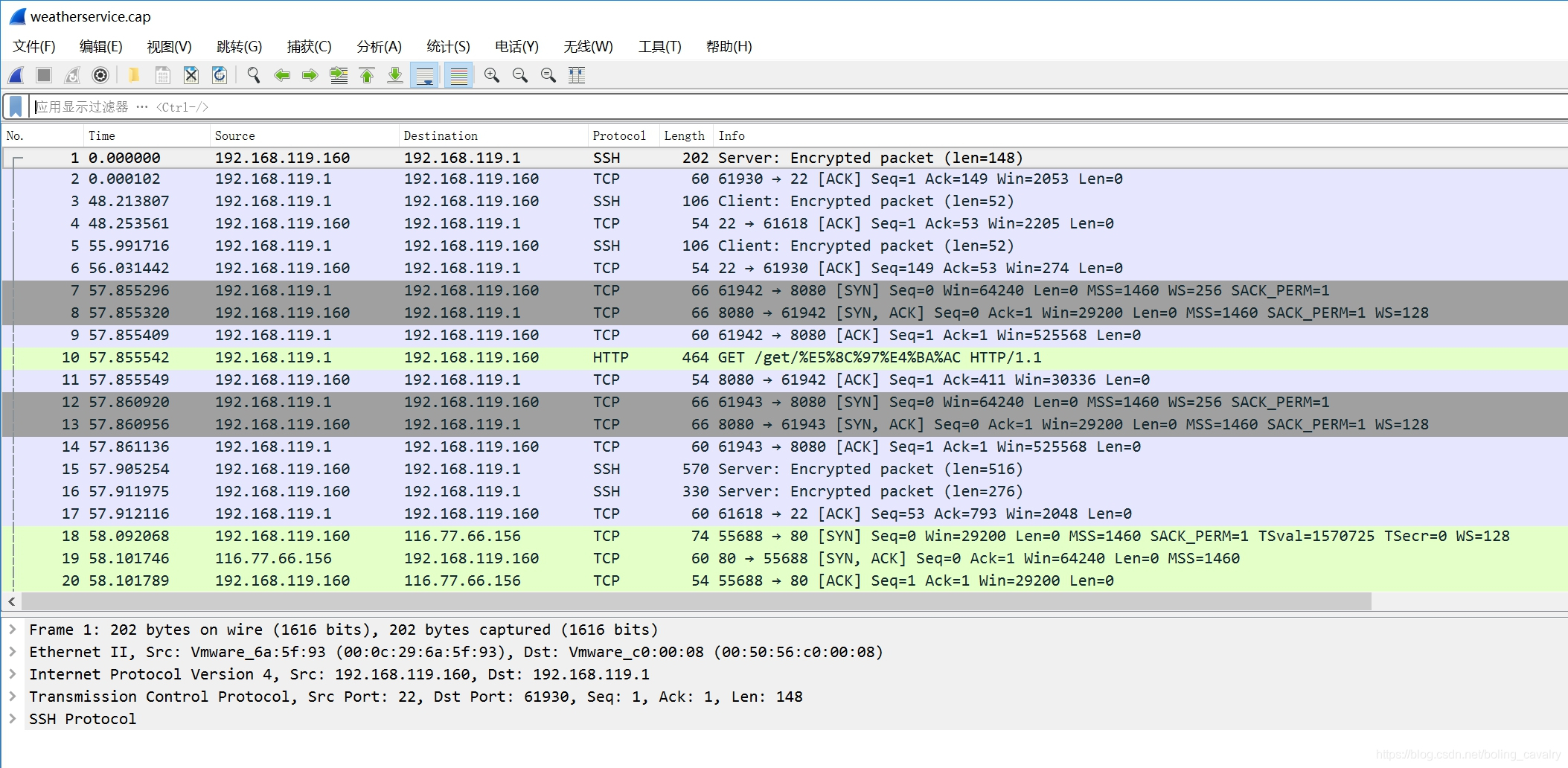Expand the Ethernet II details
The image size is (1568, 768).
tap(13, 652)
